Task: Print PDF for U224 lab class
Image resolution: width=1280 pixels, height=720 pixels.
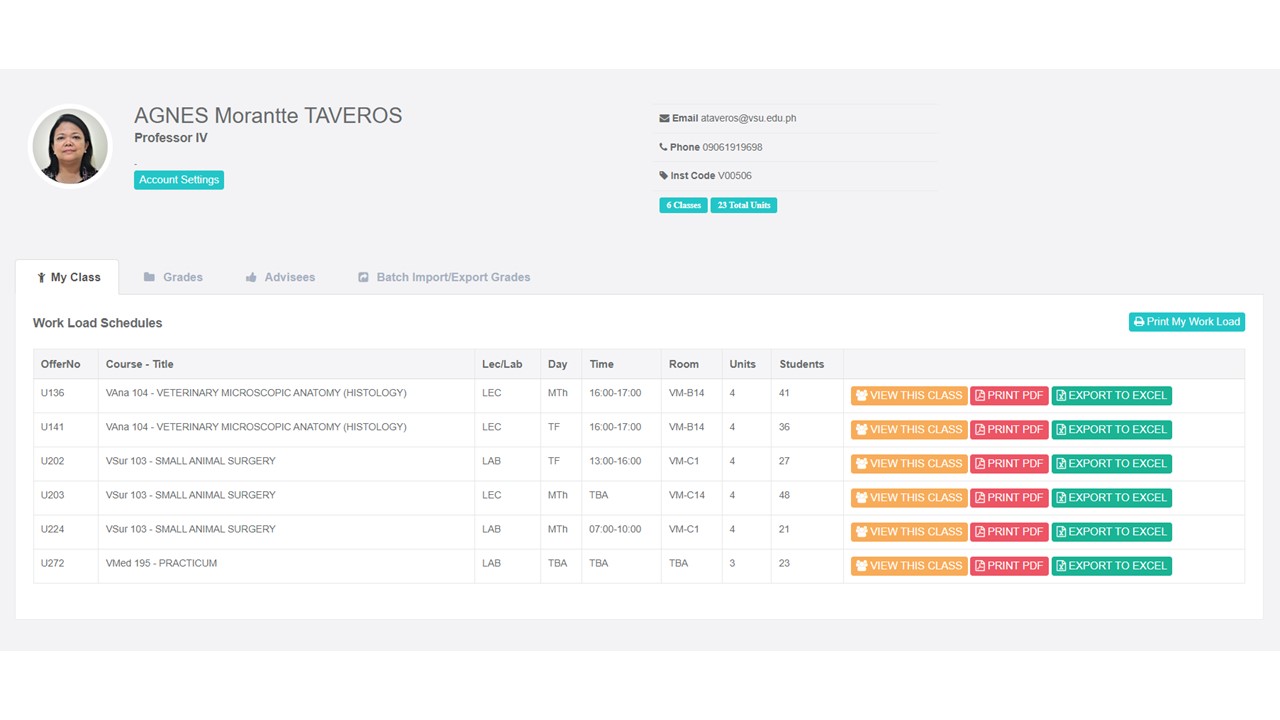Action: (x=1009, y=531)
